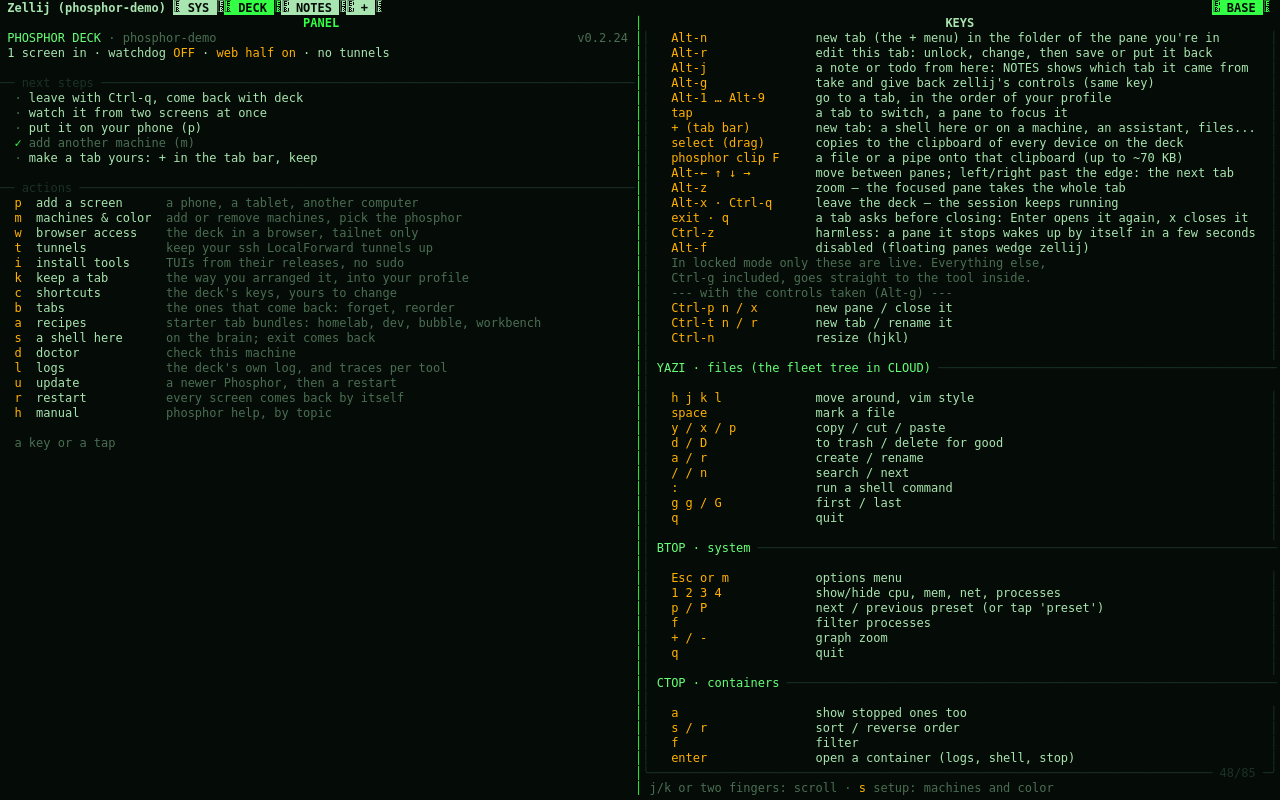1280x800 pixels.
Task: Click 'Ctrl-t n / r' row
Action: [x=812, y=323]
